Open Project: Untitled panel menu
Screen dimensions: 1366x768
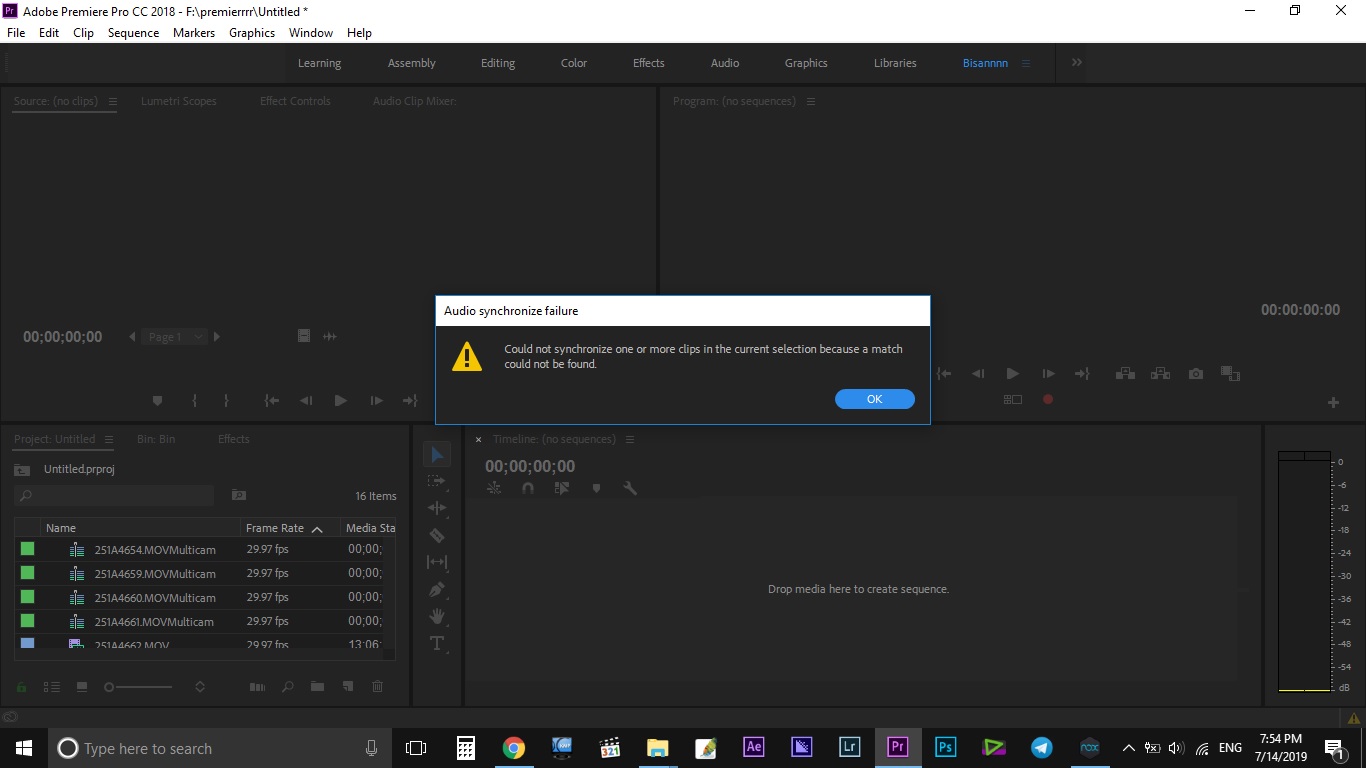(109, 439)
